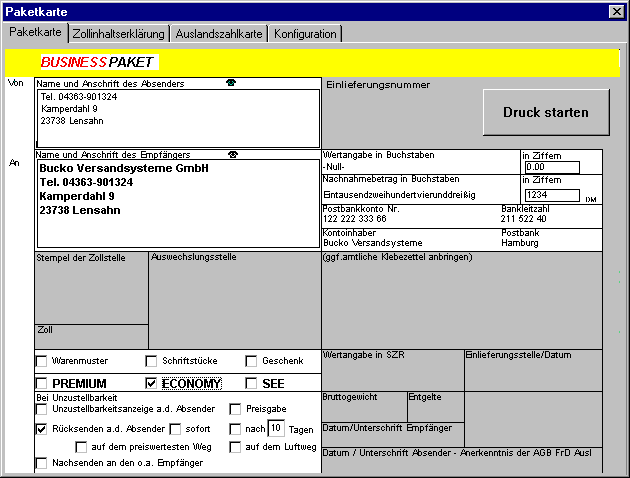Uncheck Rücksenden a.d. Absender
This screenshot has height=478, width=630.
pos(42,429)
